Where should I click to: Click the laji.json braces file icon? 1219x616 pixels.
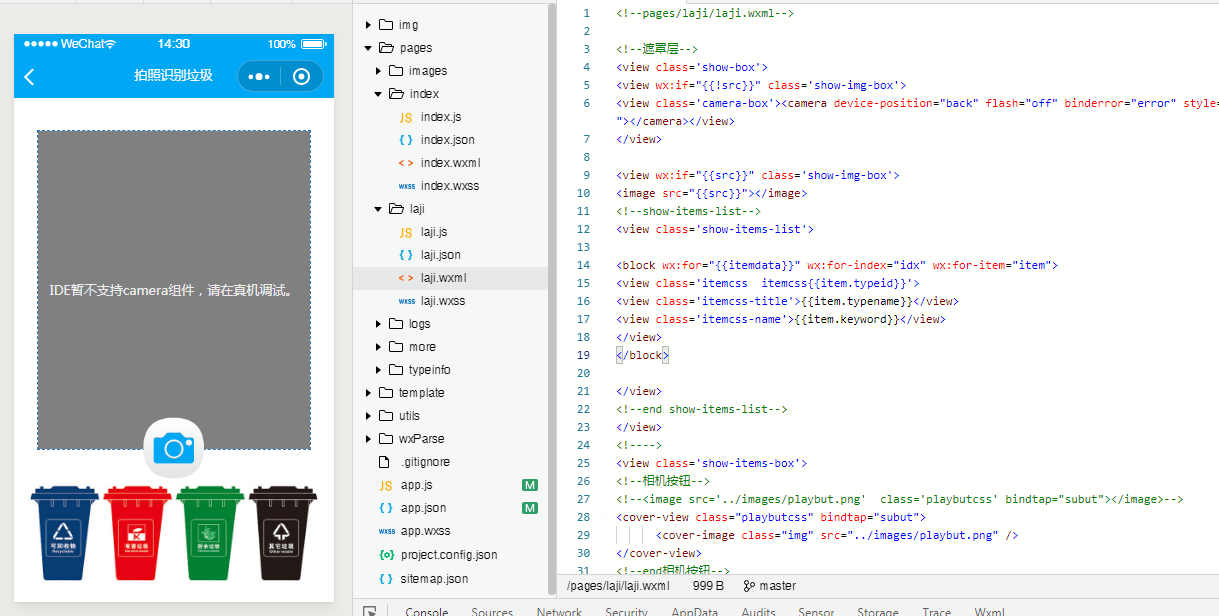coord(406,255)
